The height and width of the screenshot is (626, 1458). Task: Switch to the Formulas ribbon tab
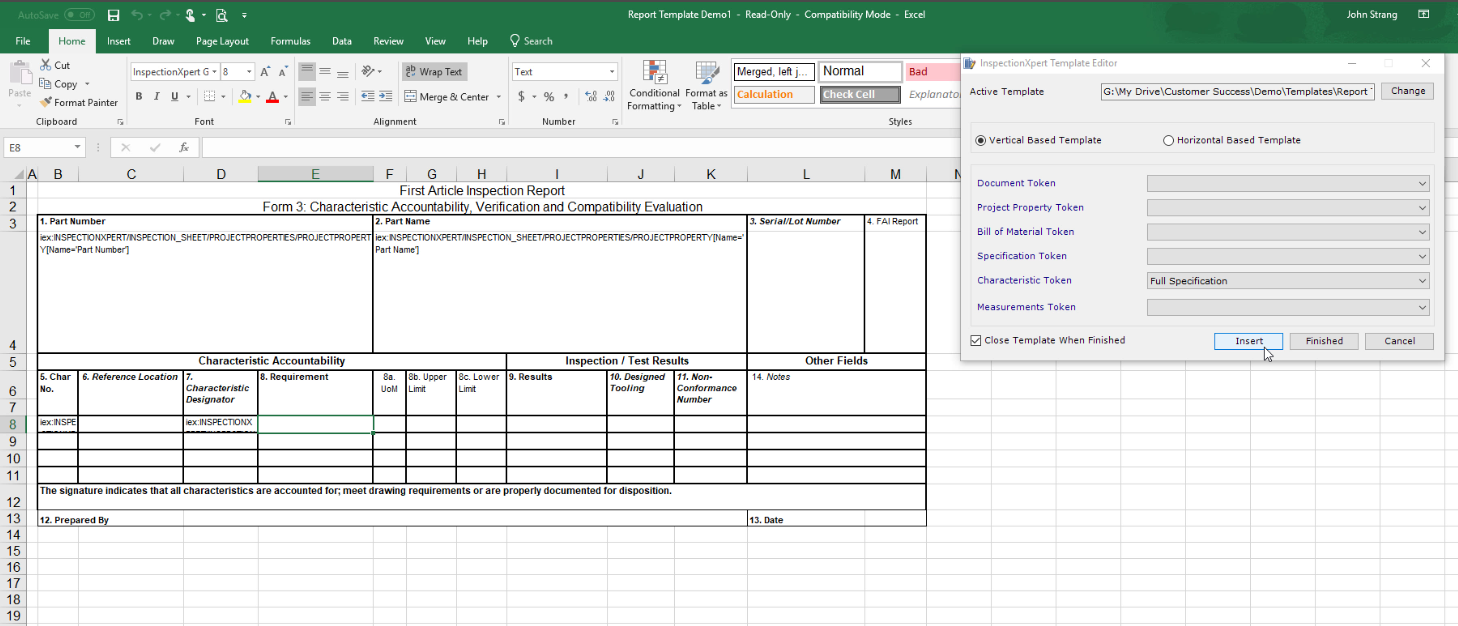point(290,41)
